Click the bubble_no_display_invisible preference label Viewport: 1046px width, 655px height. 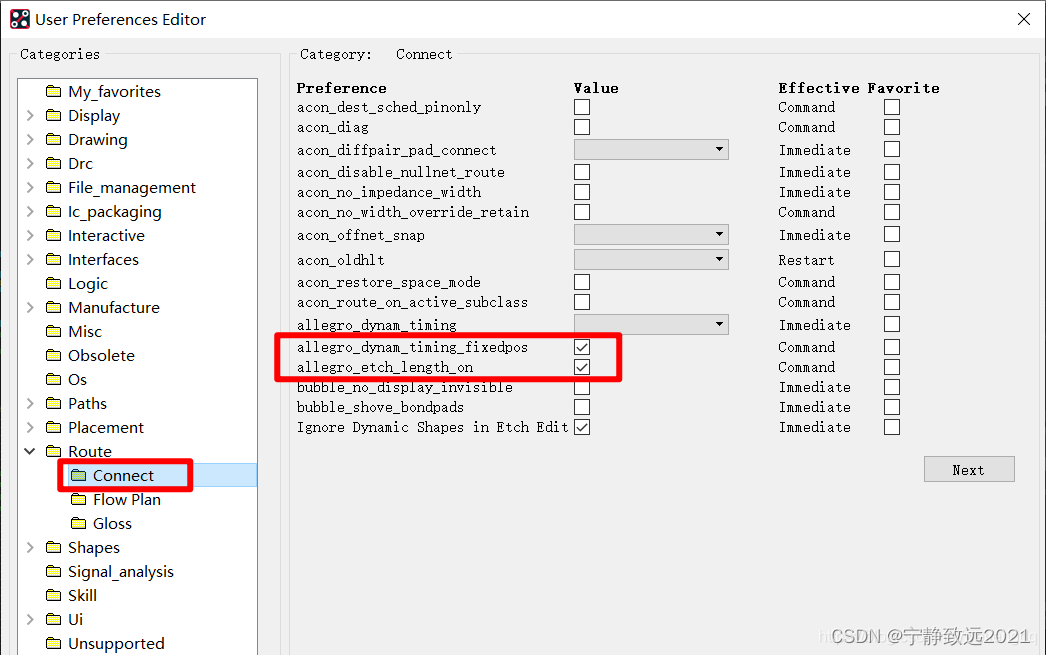405,387
